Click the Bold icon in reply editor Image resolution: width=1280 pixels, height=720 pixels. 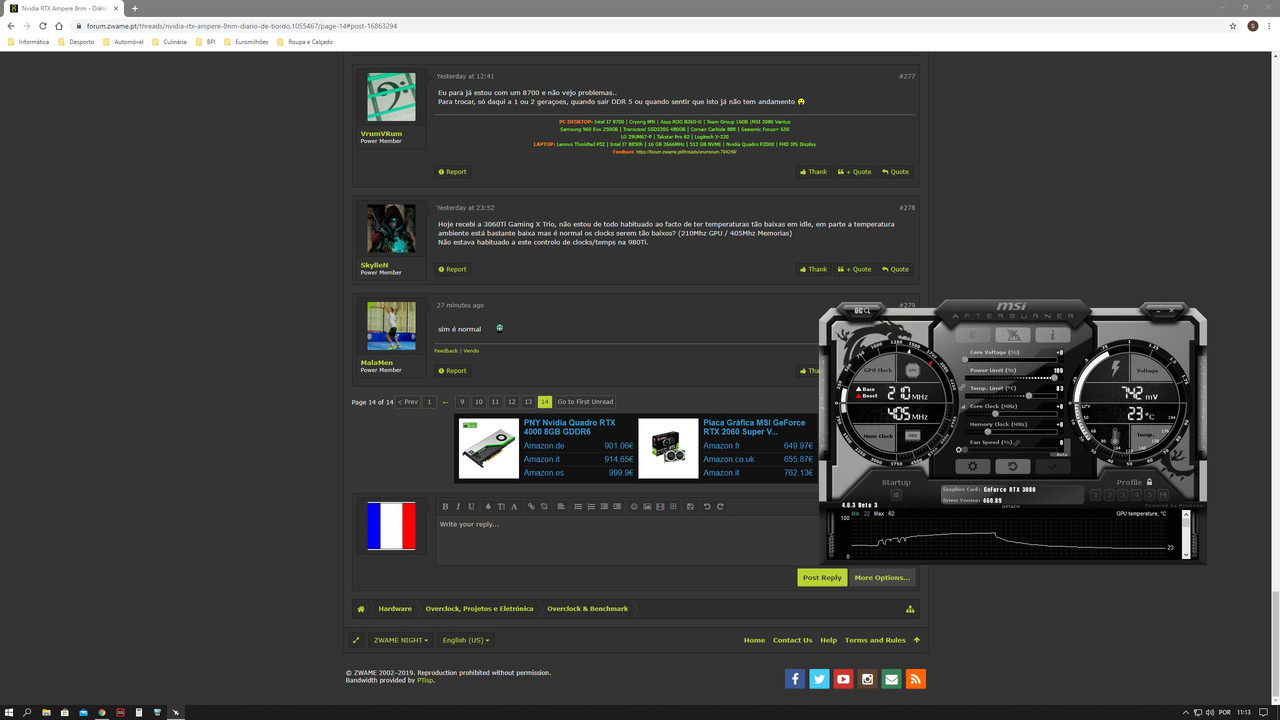point(445,506)
